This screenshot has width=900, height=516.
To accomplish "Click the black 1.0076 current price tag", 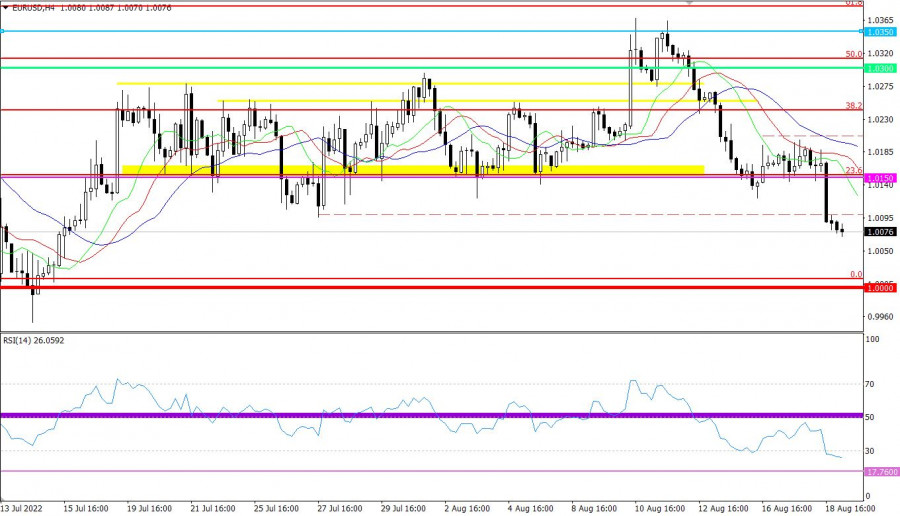I will pyautogui.click(x=880, y=232).
